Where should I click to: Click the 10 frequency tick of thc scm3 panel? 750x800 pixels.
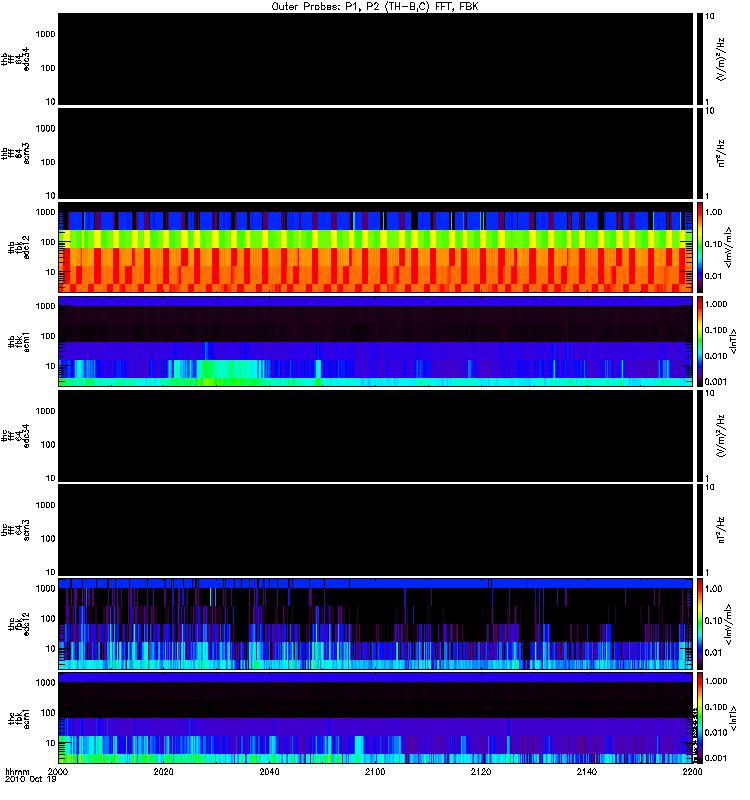(51, 572)
